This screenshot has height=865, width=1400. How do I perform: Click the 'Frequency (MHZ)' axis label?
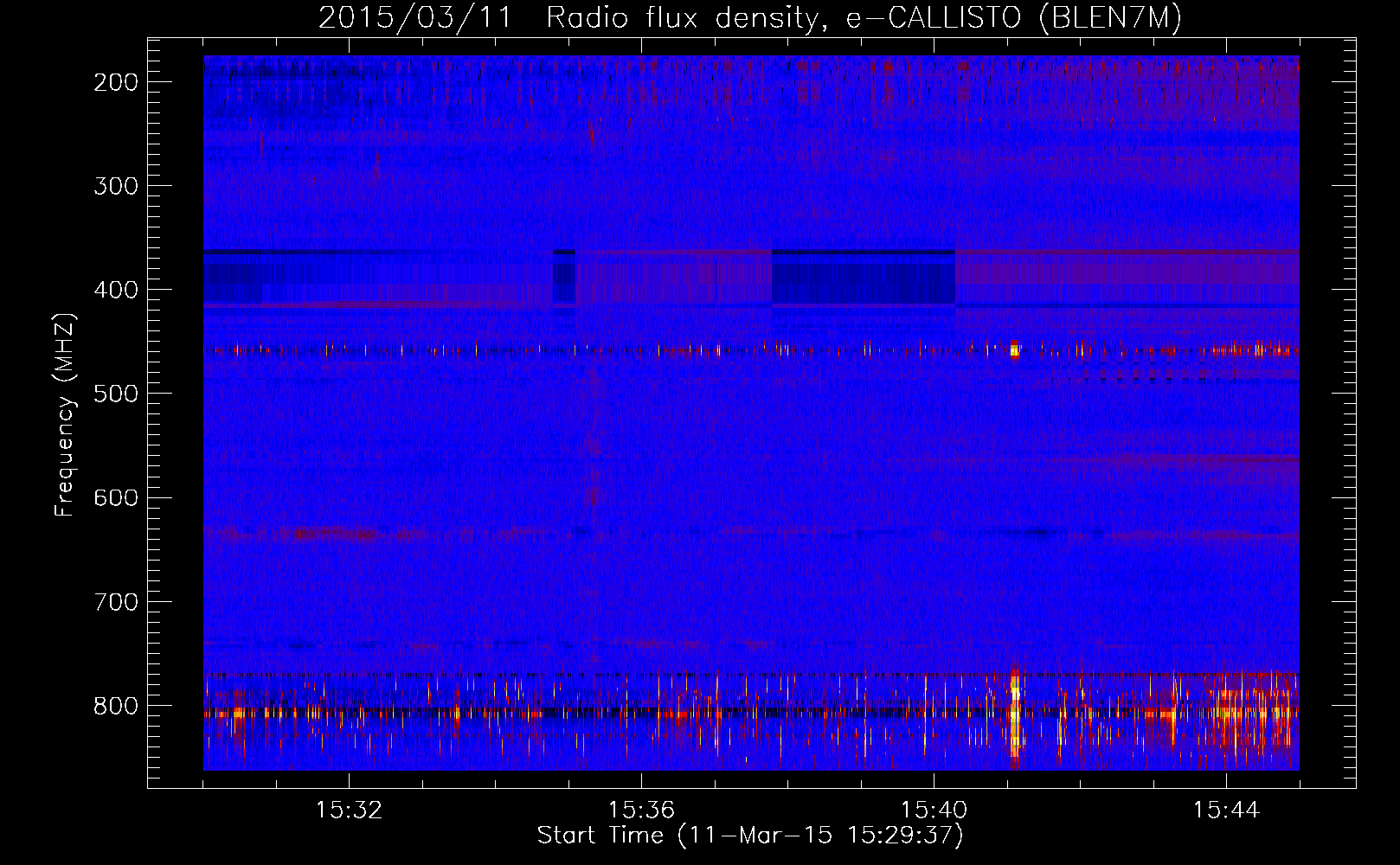coord(65,415)
